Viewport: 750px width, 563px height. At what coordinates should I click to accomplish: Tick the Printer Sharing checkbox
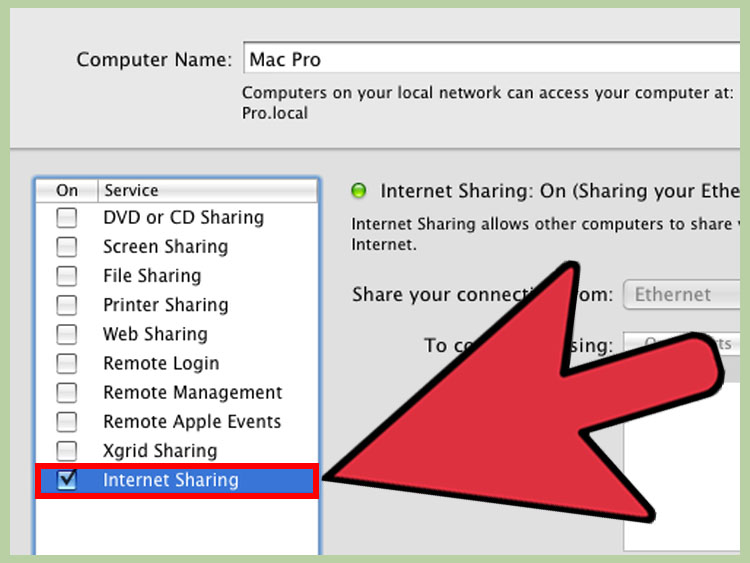pyautogui.click(x=66, y=305)
